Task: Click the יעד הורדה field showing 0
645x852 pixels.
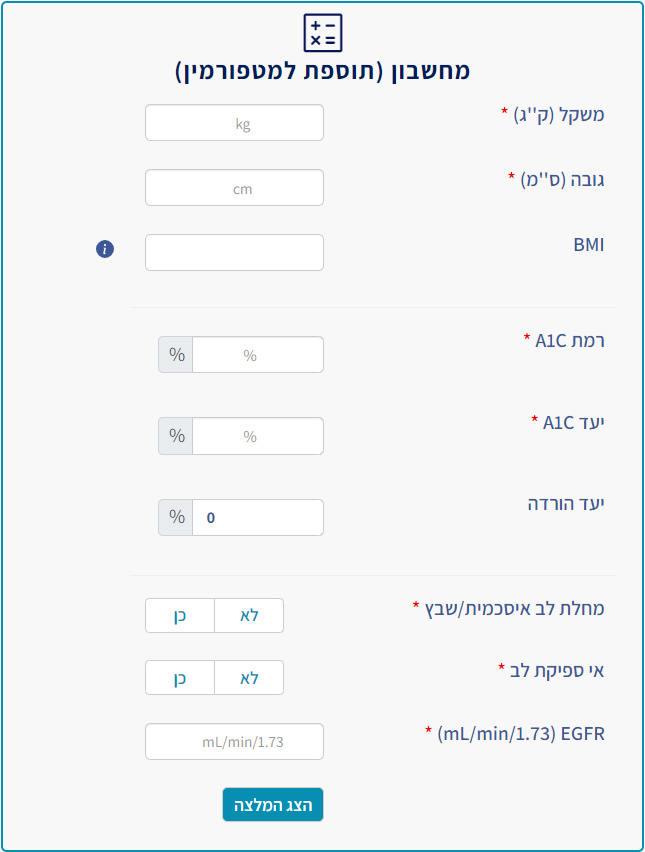Action: [x=258, y=517]
